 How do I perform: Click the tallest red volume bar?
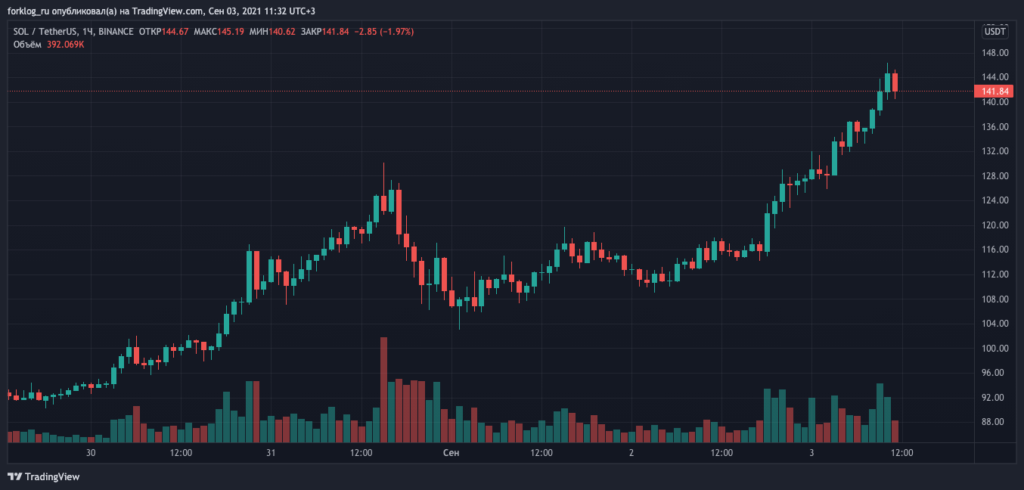click(383, 390)
